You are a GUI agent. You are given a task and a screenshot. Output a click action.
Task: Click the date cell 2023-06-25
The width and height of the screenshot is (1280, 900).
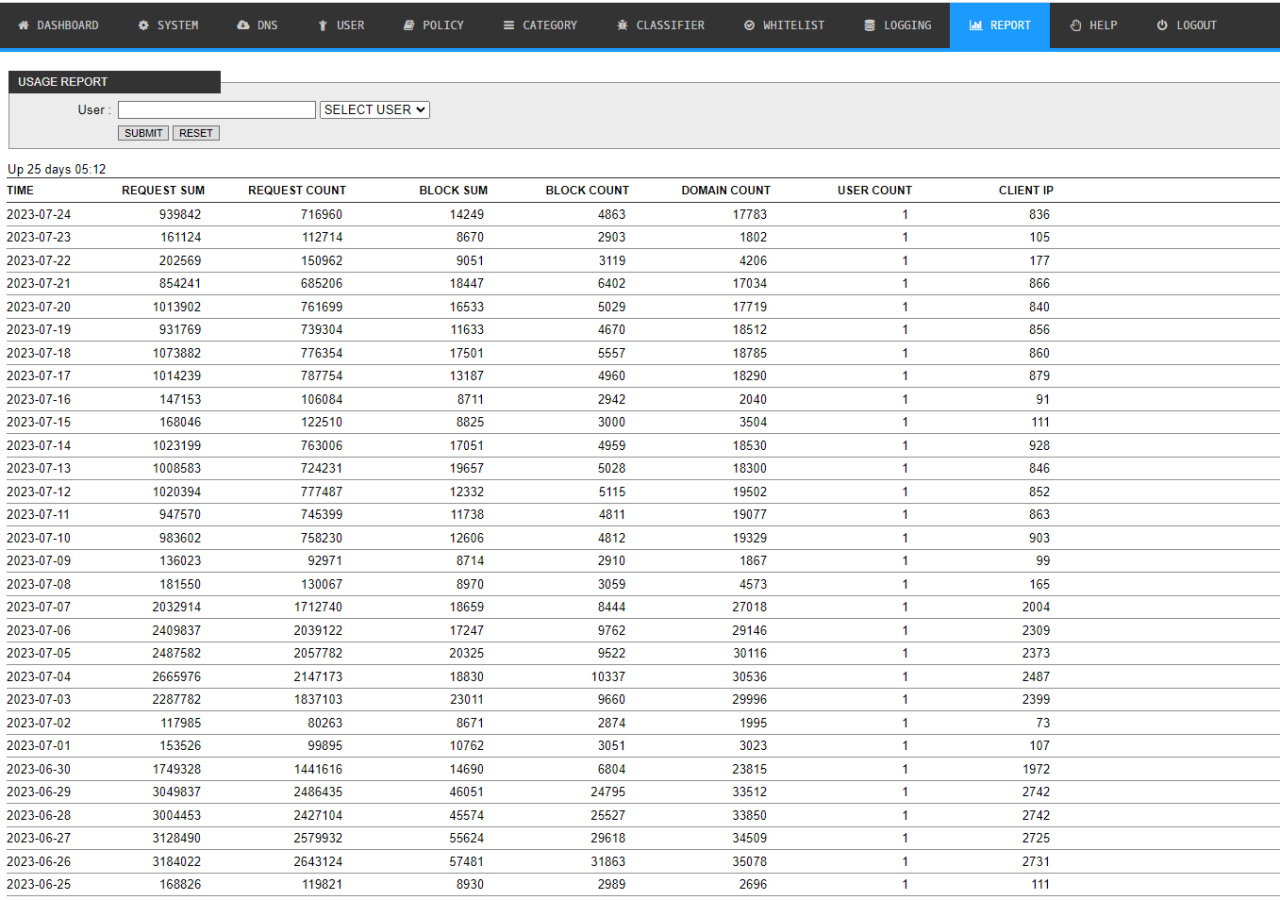tap(39, 884)
